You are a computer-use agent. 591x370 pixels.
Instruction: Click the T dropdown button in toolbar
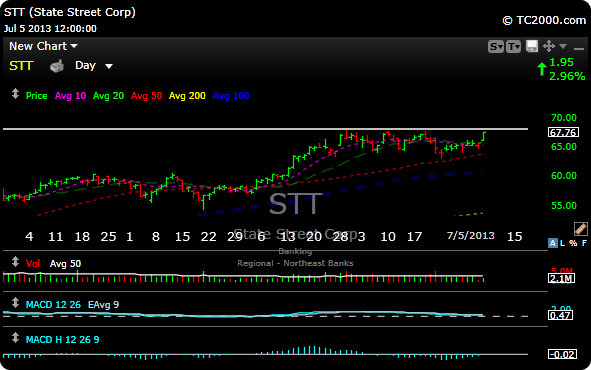click(x=513, y=47)
